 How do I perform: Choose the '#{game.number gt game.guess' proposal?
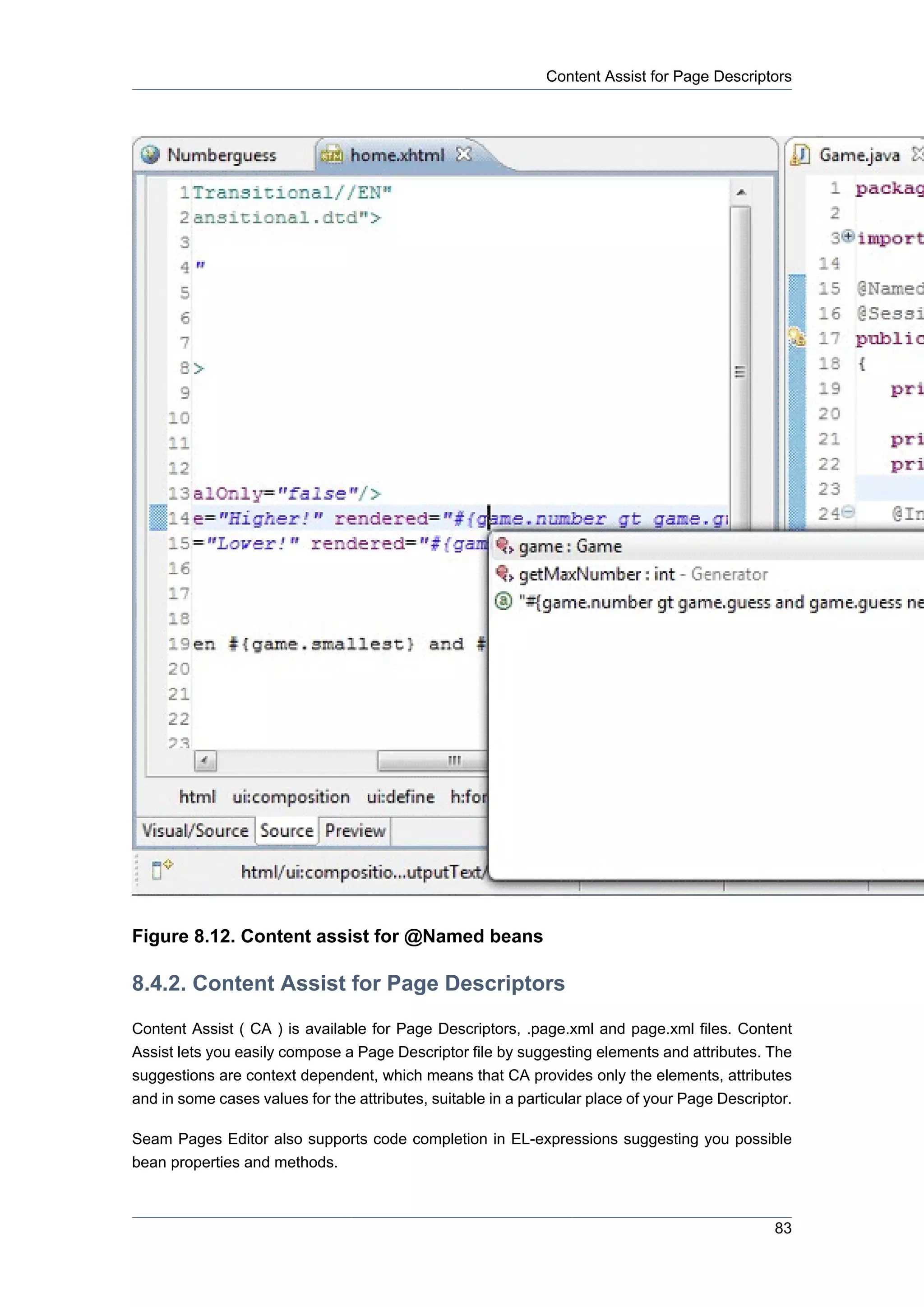707,602
